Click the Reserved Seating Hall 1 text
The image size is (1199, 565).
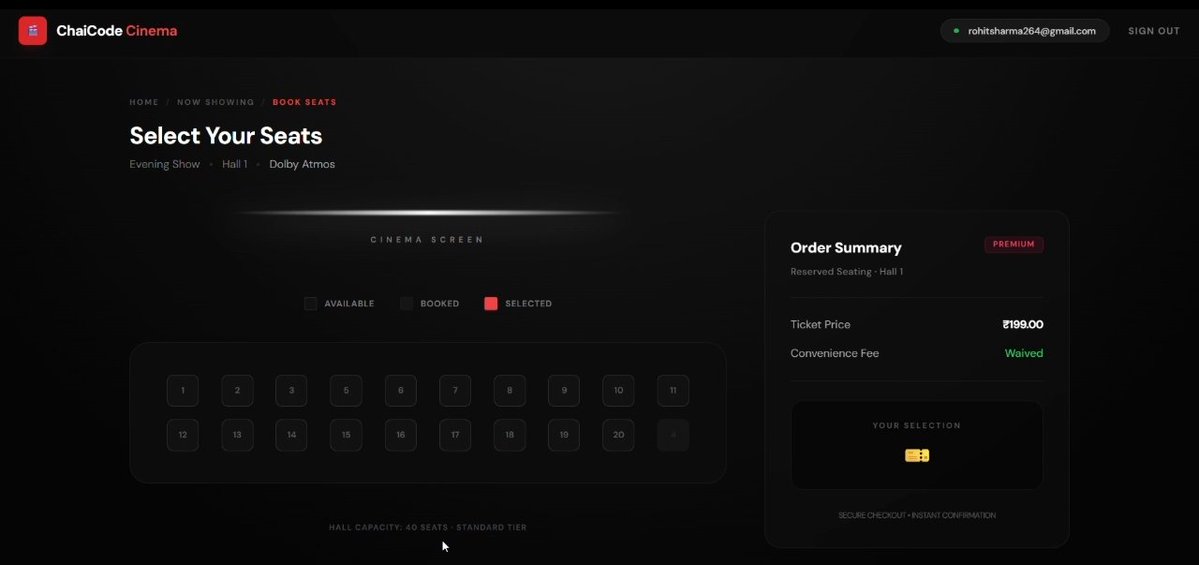pos(846,272)
